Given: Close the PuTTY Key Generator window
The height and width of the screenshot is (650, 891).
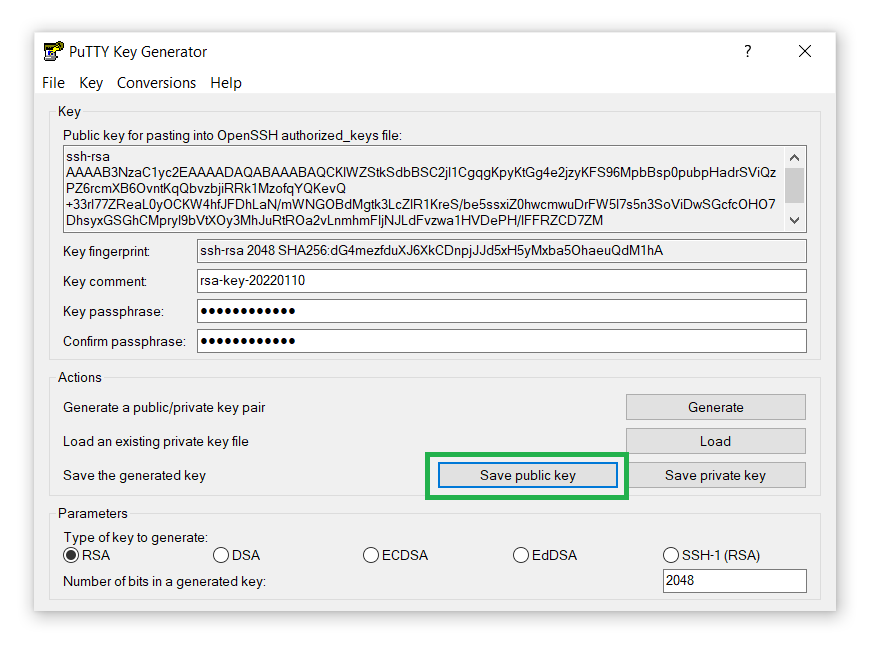Looking at the screenshot, I should [x=805, y=51].
